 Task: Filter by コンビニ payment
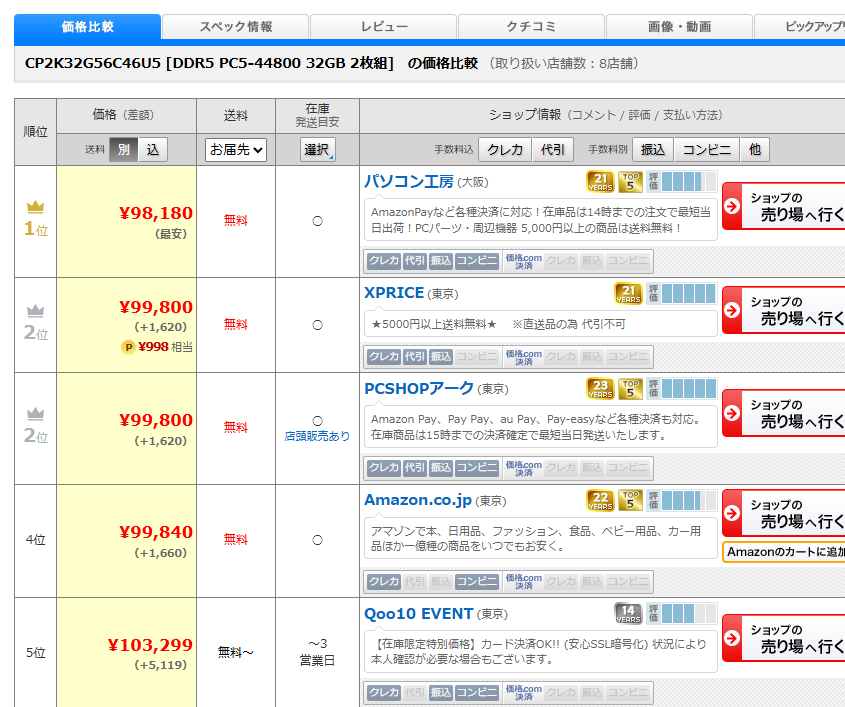click(707, 150)
